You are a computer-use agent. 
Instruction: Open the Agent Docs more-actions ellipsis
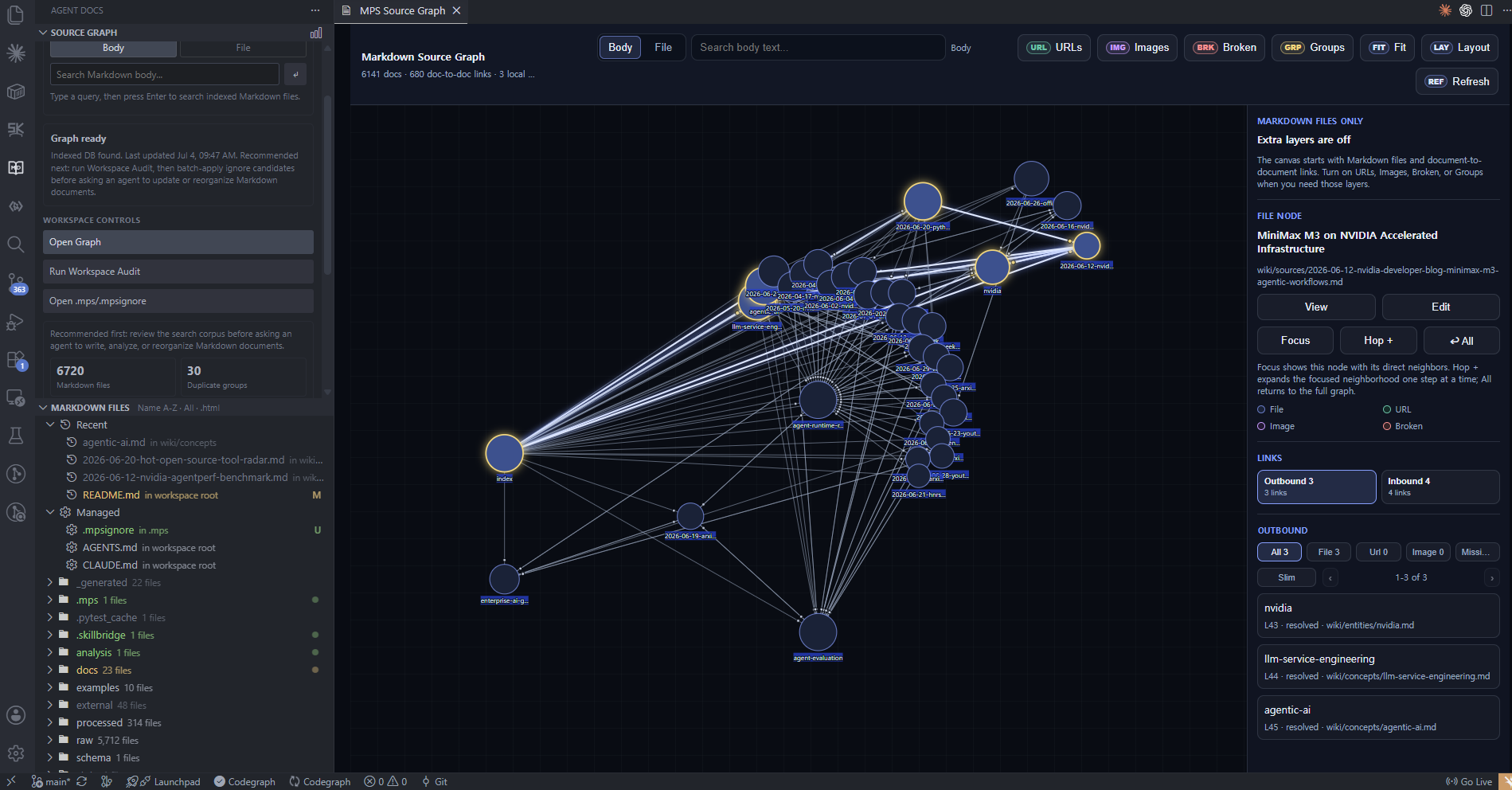(x=315, y=10)
